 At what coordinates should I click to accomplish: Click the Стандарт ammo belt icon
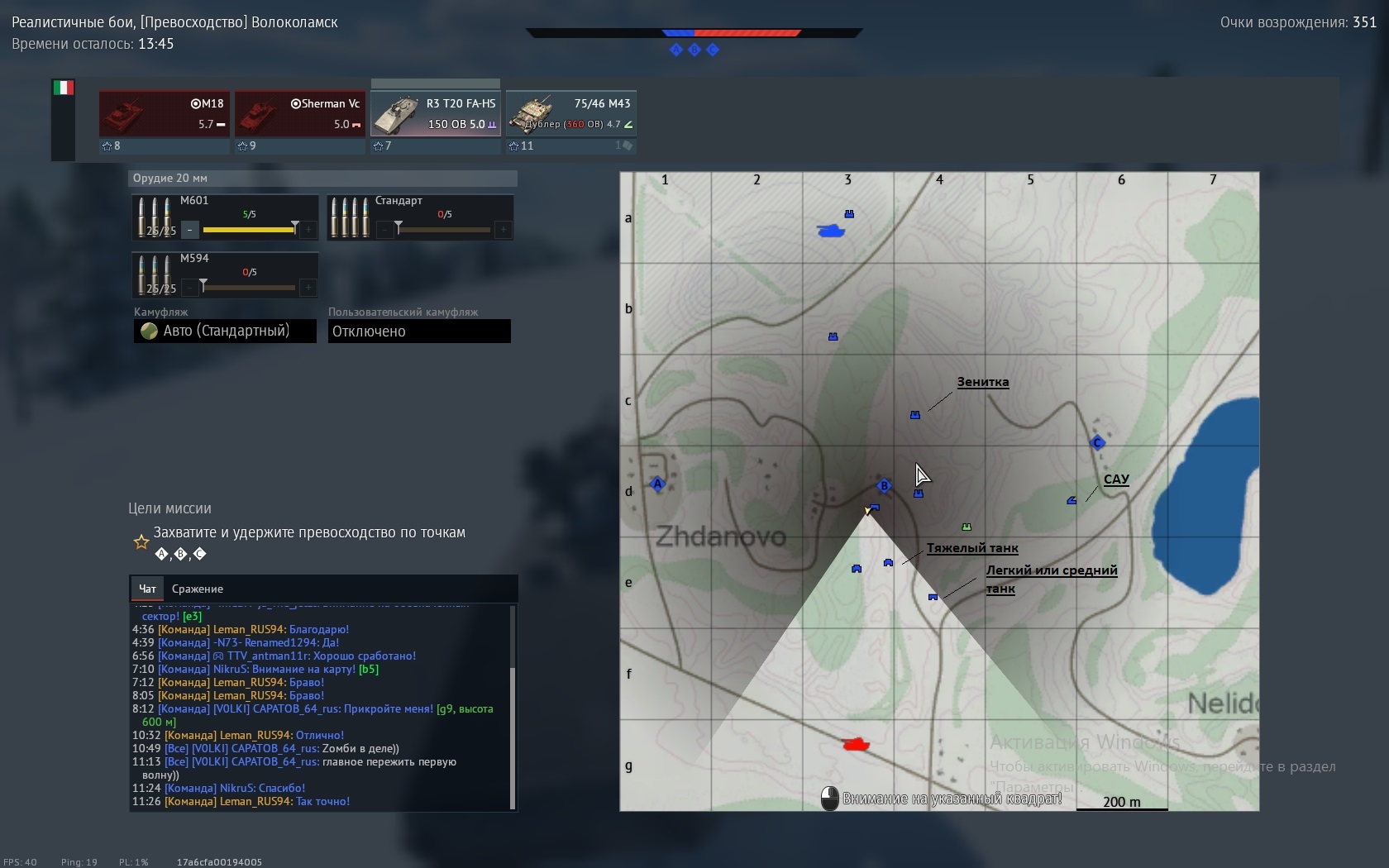click(350, 217)
